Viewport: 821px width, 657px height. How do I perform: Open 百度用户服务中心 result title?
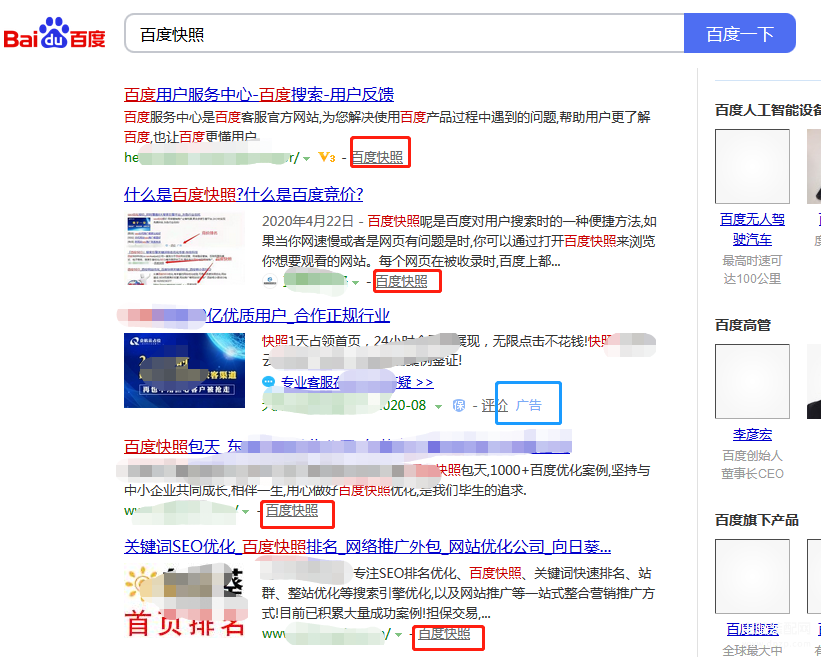point(259,94)
